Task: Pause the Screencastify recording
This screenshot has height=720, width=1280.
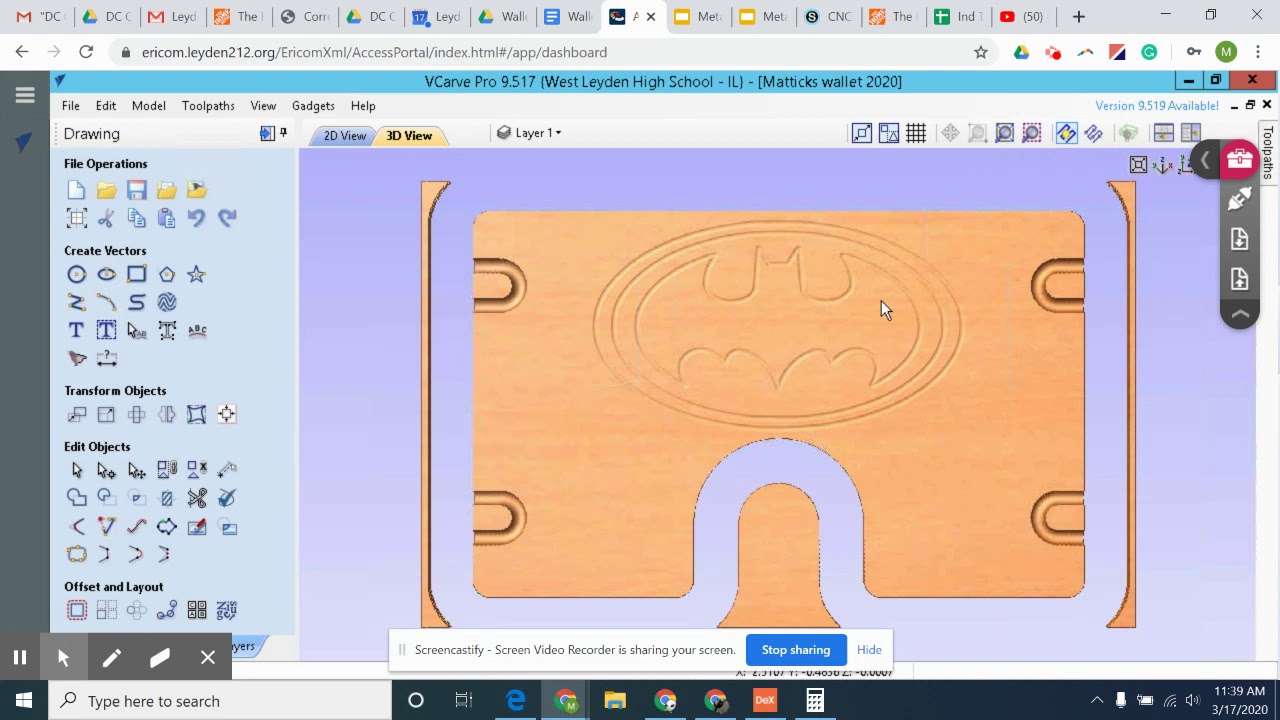Action: (x=19, y=658)
